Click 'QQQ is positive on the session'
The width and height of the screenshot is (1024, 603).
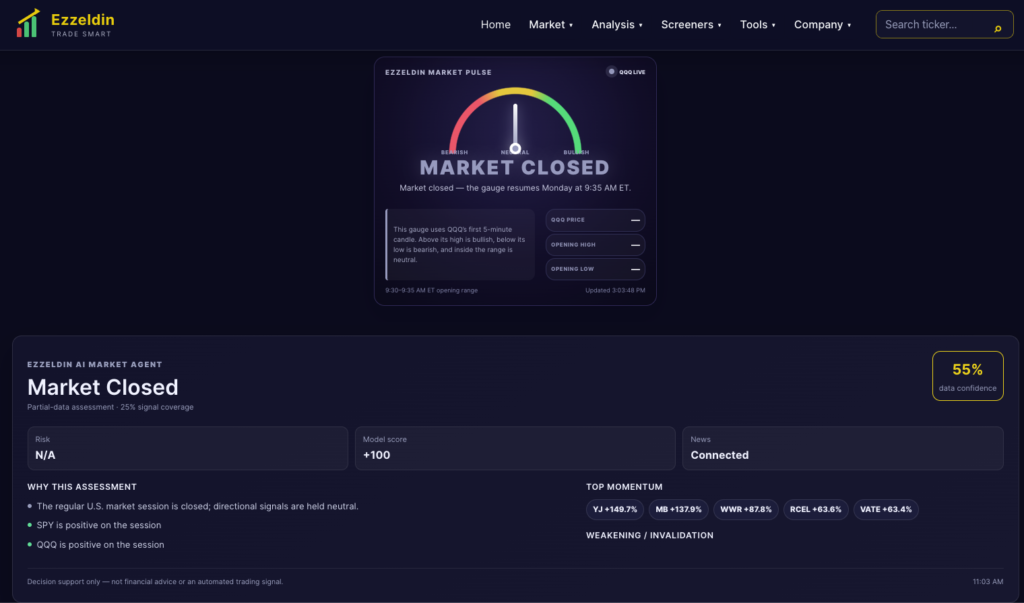(100, 545)
